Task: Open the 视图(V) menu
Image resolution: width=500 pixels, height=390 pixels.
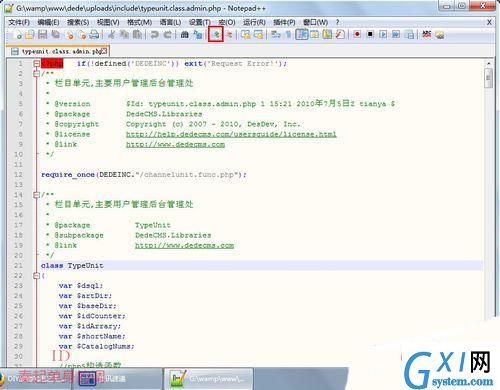Action: (x=108, y=22)
